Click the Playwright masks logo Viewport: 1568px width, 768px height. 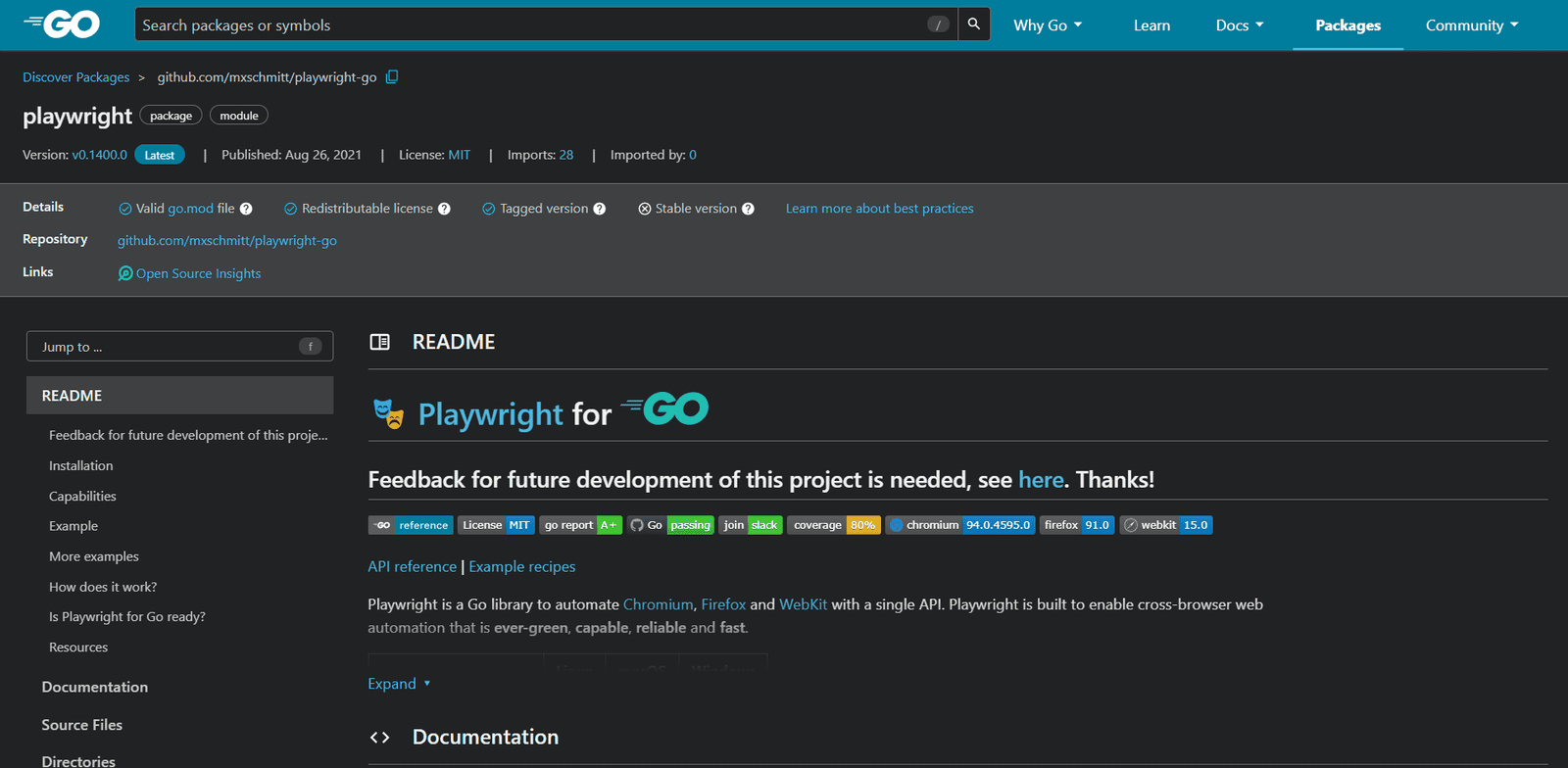pos(388,413)
